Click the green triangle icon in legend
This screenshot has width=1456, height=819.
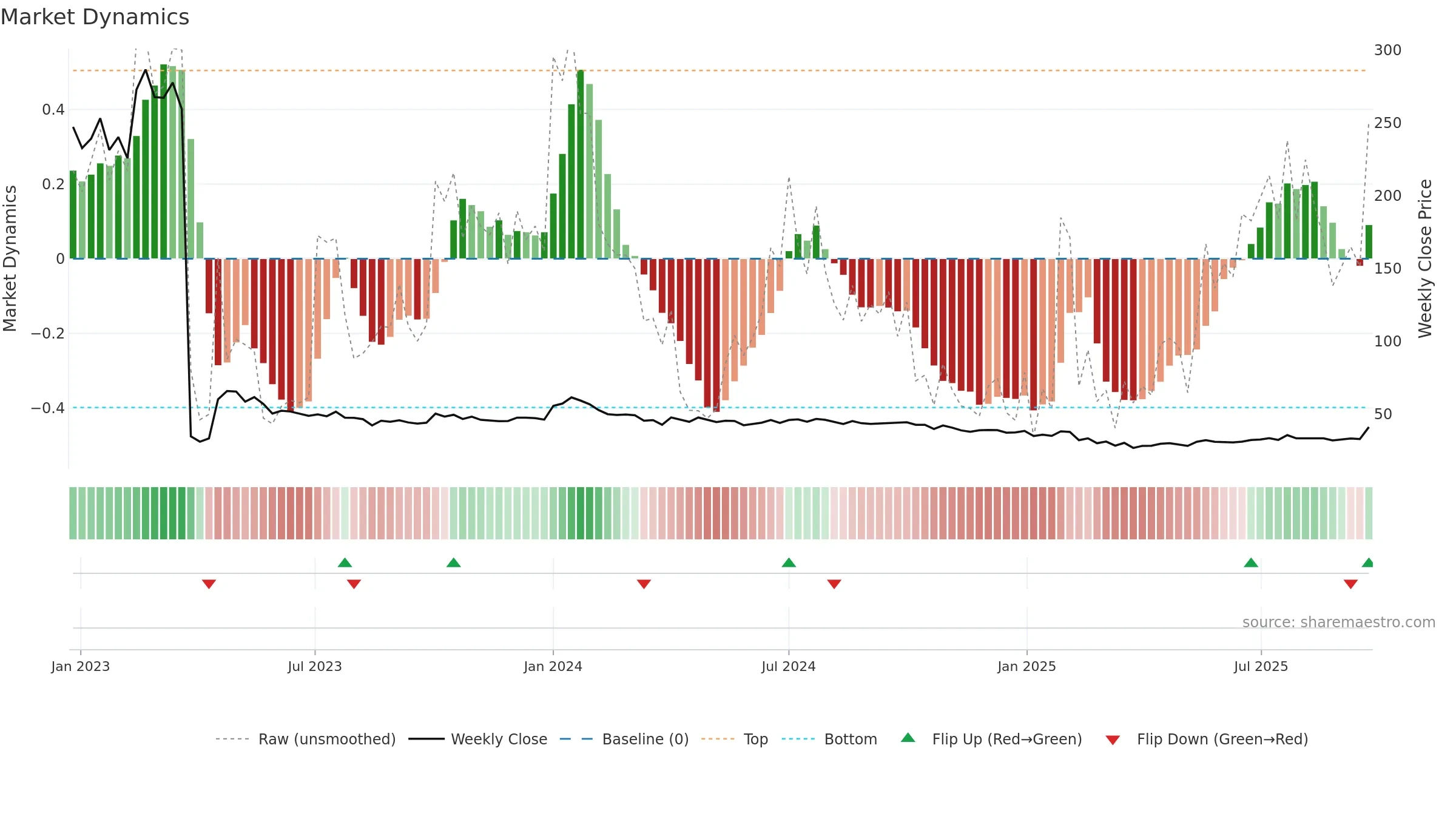click(x=908, y=738)
